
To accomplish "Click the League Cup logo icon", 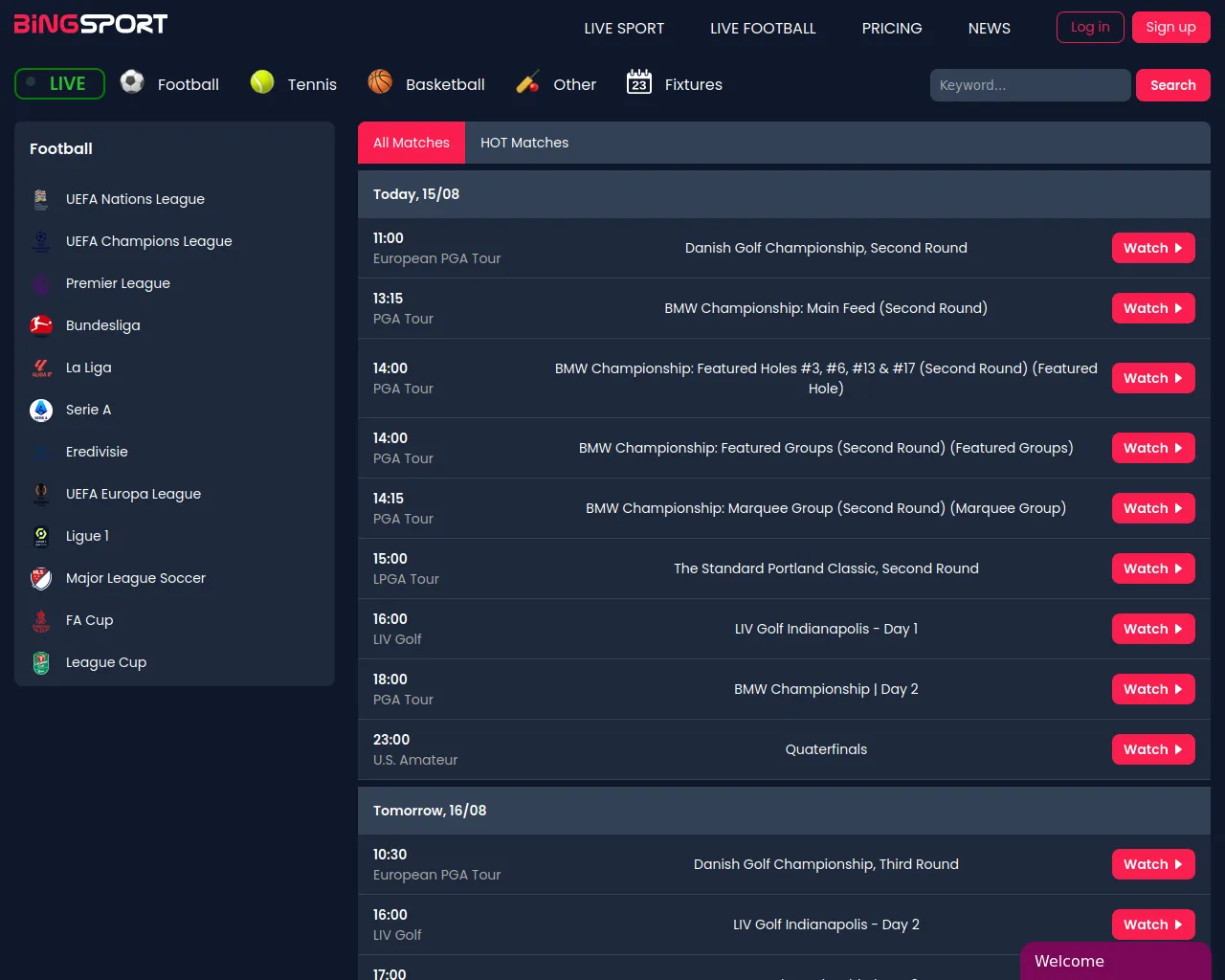I will click(41, 662).
